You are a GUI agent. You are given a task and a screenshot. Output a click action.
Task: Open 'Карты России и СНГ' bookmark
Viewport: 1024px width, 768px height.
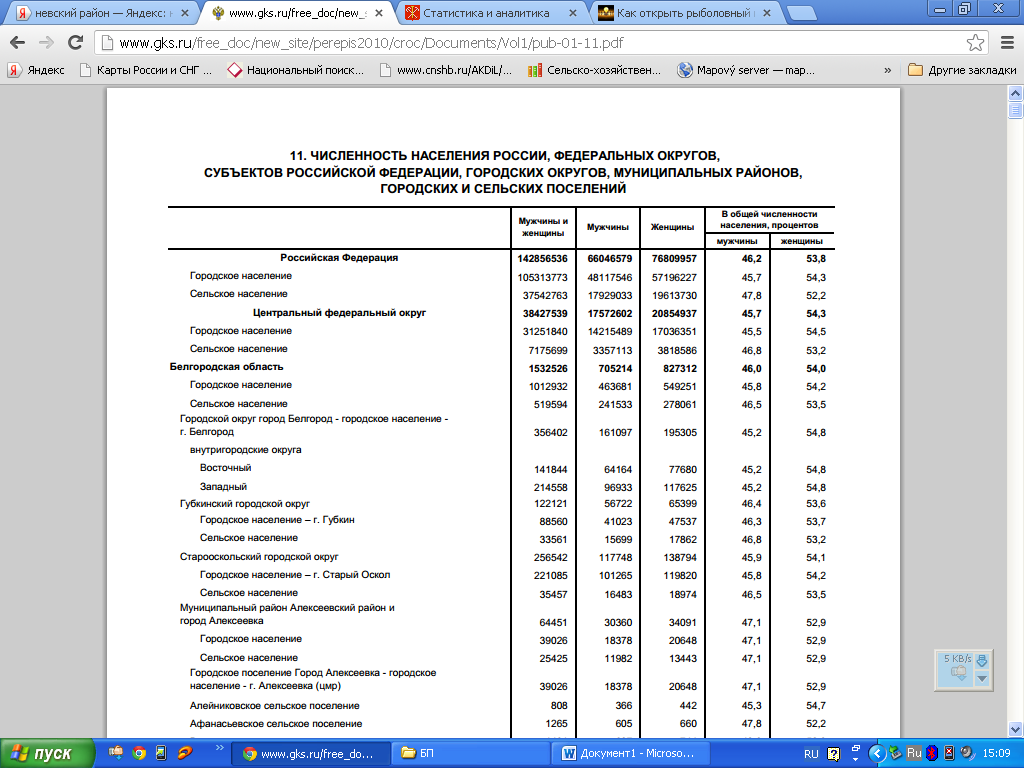(145, 70)
